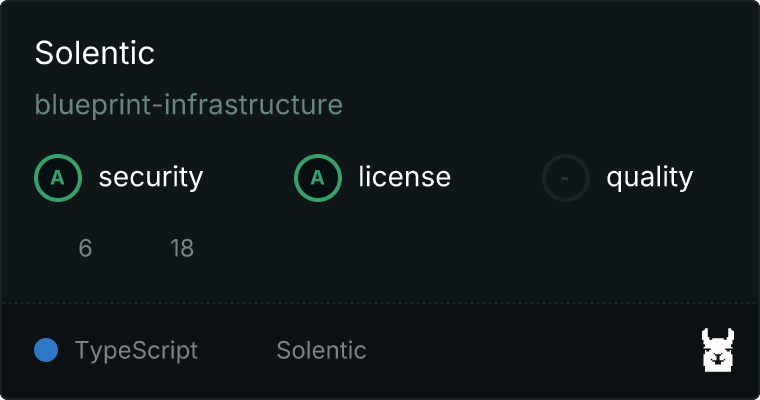Select the security label

[150, 178]
